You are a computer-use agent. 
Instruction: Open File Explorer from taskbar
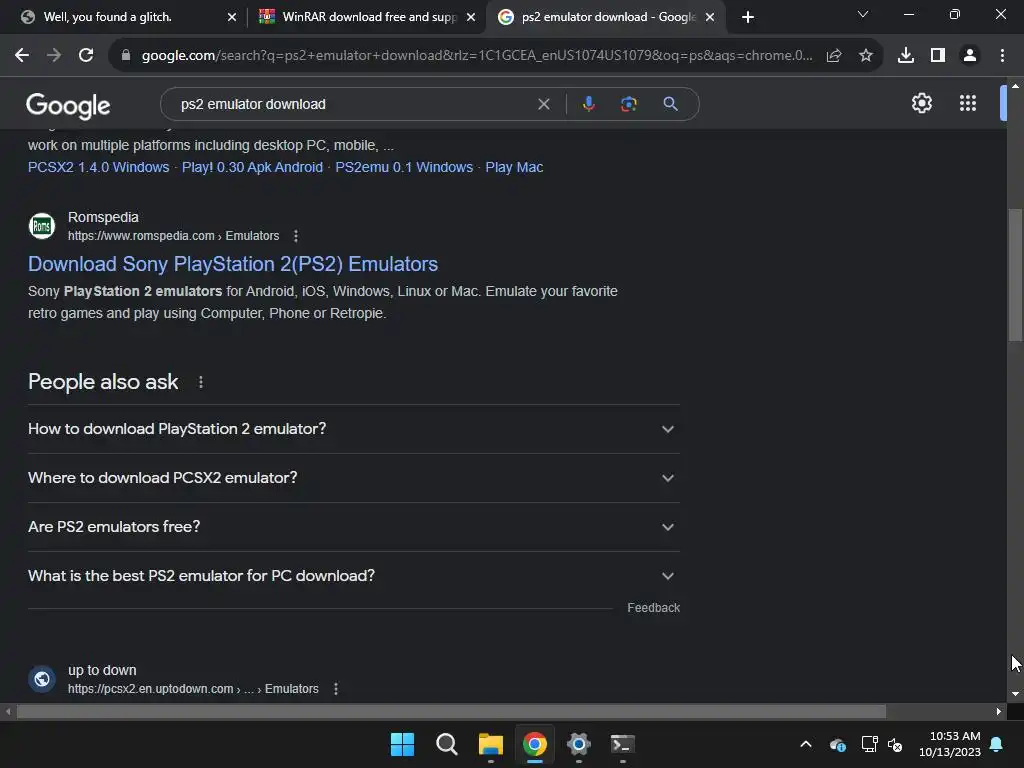click(490, 744)
